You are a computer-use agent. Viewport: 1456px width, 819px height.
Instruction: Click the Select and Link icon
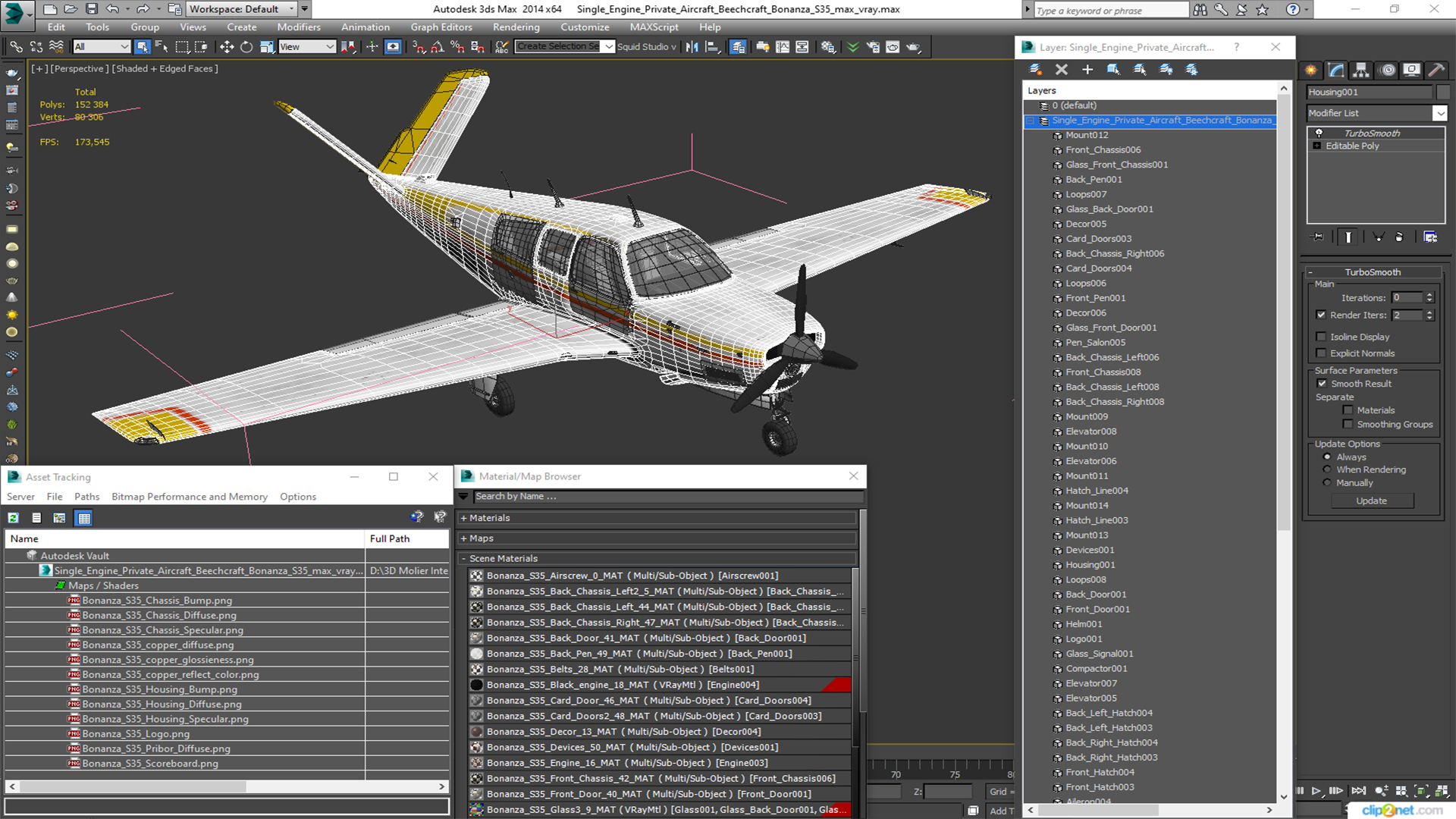(x=16, y=47)
